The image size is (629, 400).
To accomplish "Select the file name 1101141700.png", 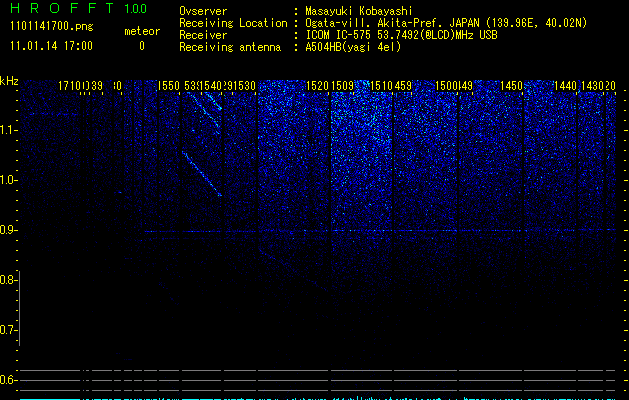I will pyautogui.click(x=51, y=26).
